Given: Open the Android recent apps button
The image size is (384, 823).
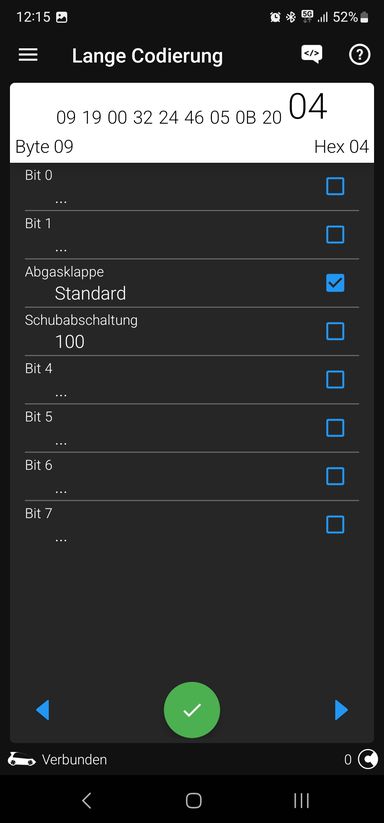Looking at the screenshot, I should click(x=301, y=800).
